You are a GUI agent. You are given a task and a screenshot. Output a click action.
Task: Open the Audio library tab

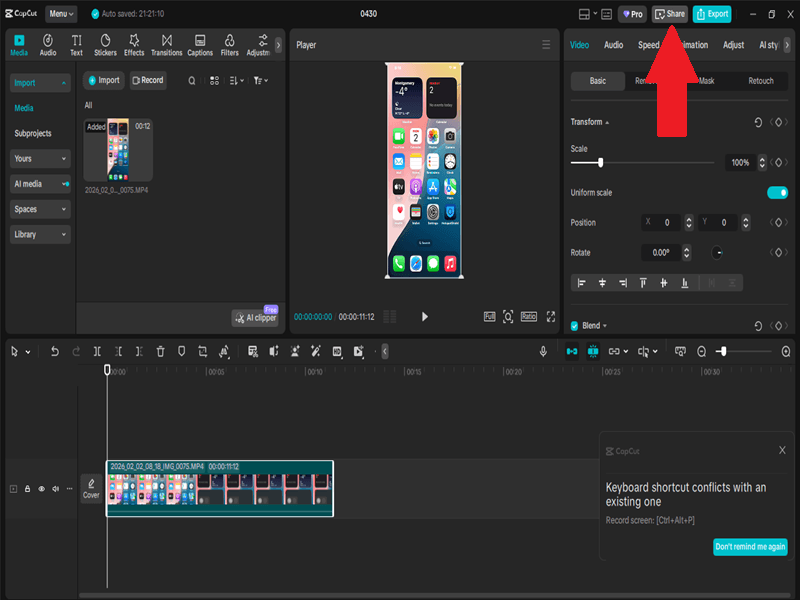point(48,45)
